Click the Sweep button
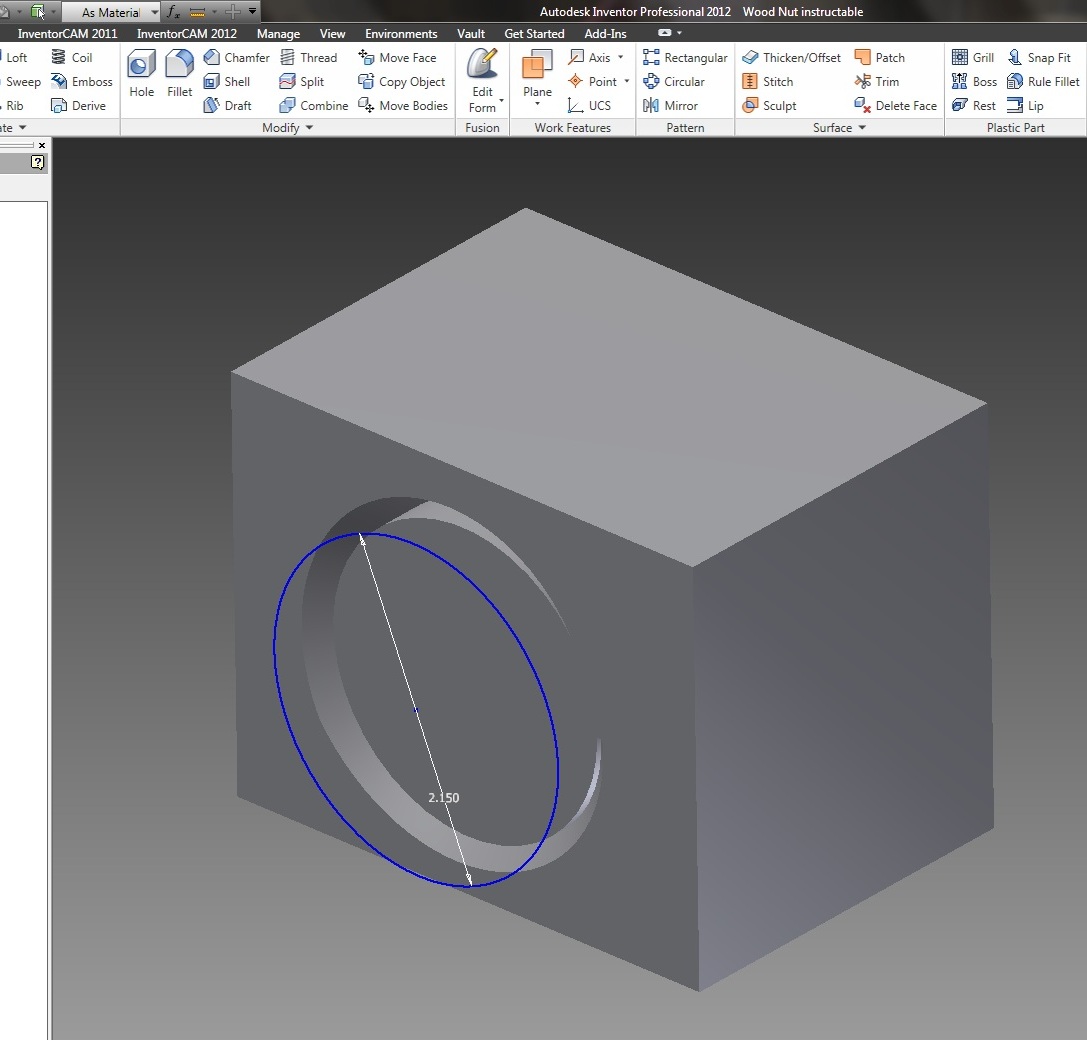Viewport: 1087px width, 1040px height. coord(21,82)
